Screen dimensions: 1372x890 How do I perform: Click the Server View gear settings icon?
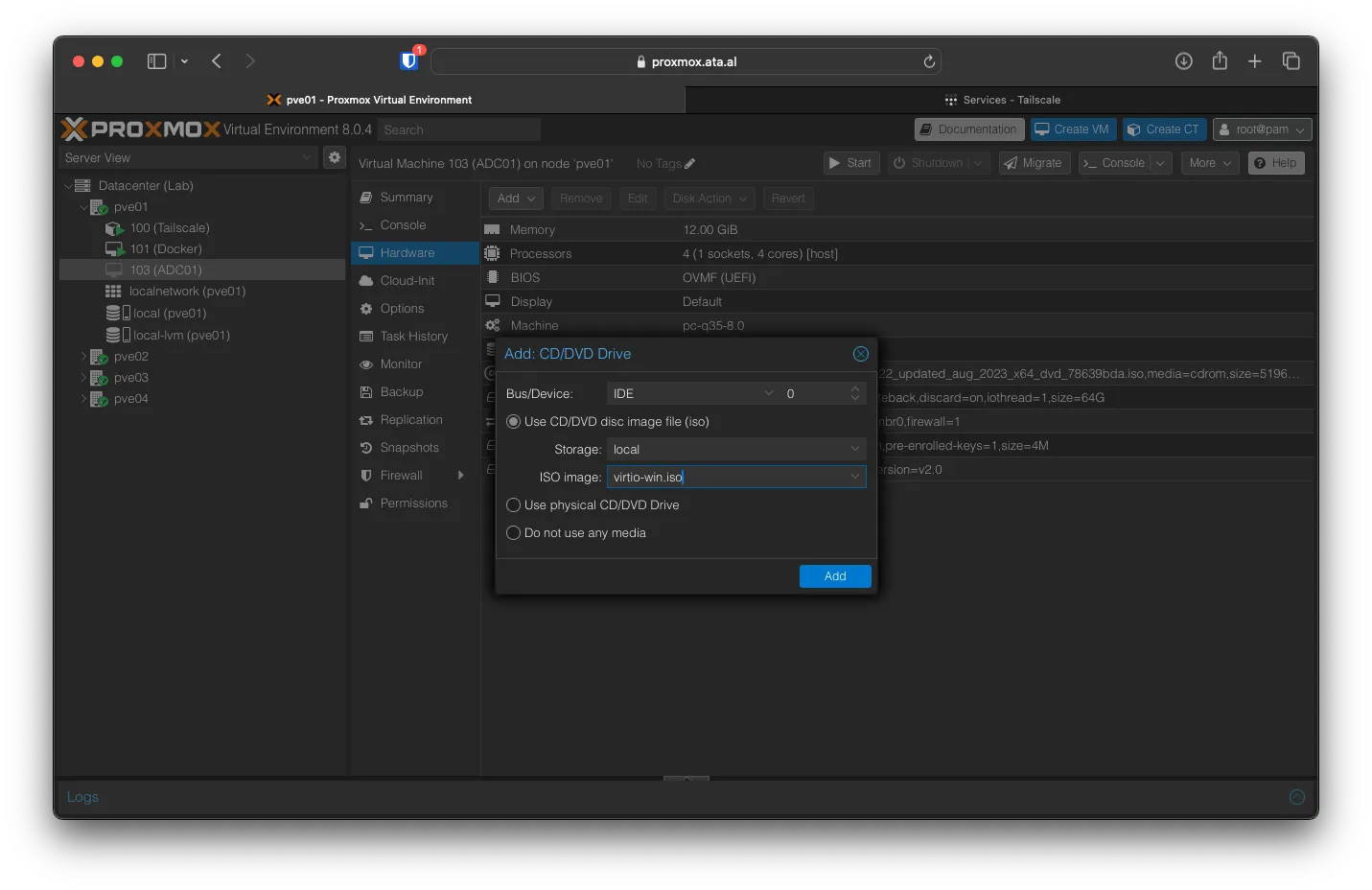pyautogui.click(x=335, y=157)
